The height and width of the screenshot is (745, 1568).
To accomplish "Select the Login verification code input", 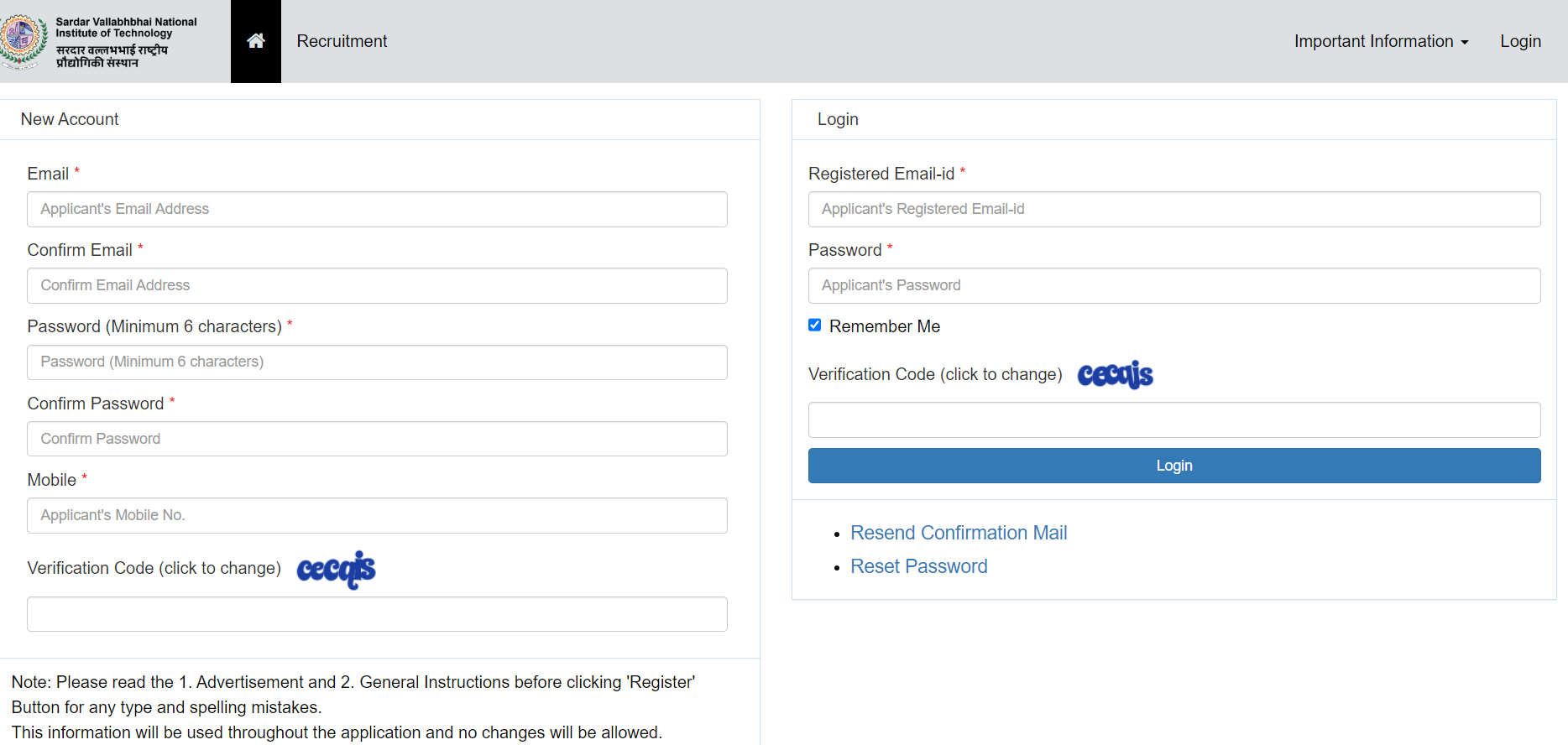I will pyautogui.click(x=1173, y=419).
